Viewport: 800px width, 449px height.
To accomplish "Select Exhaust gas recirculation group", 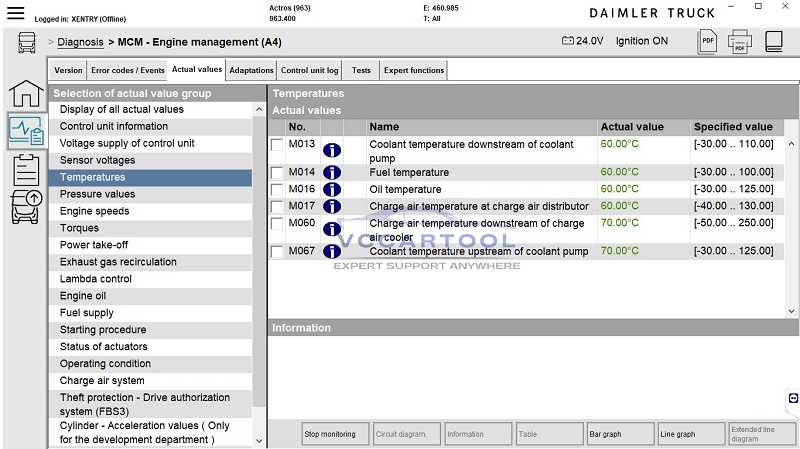I will pyautogui.click(x=151, y=262).
